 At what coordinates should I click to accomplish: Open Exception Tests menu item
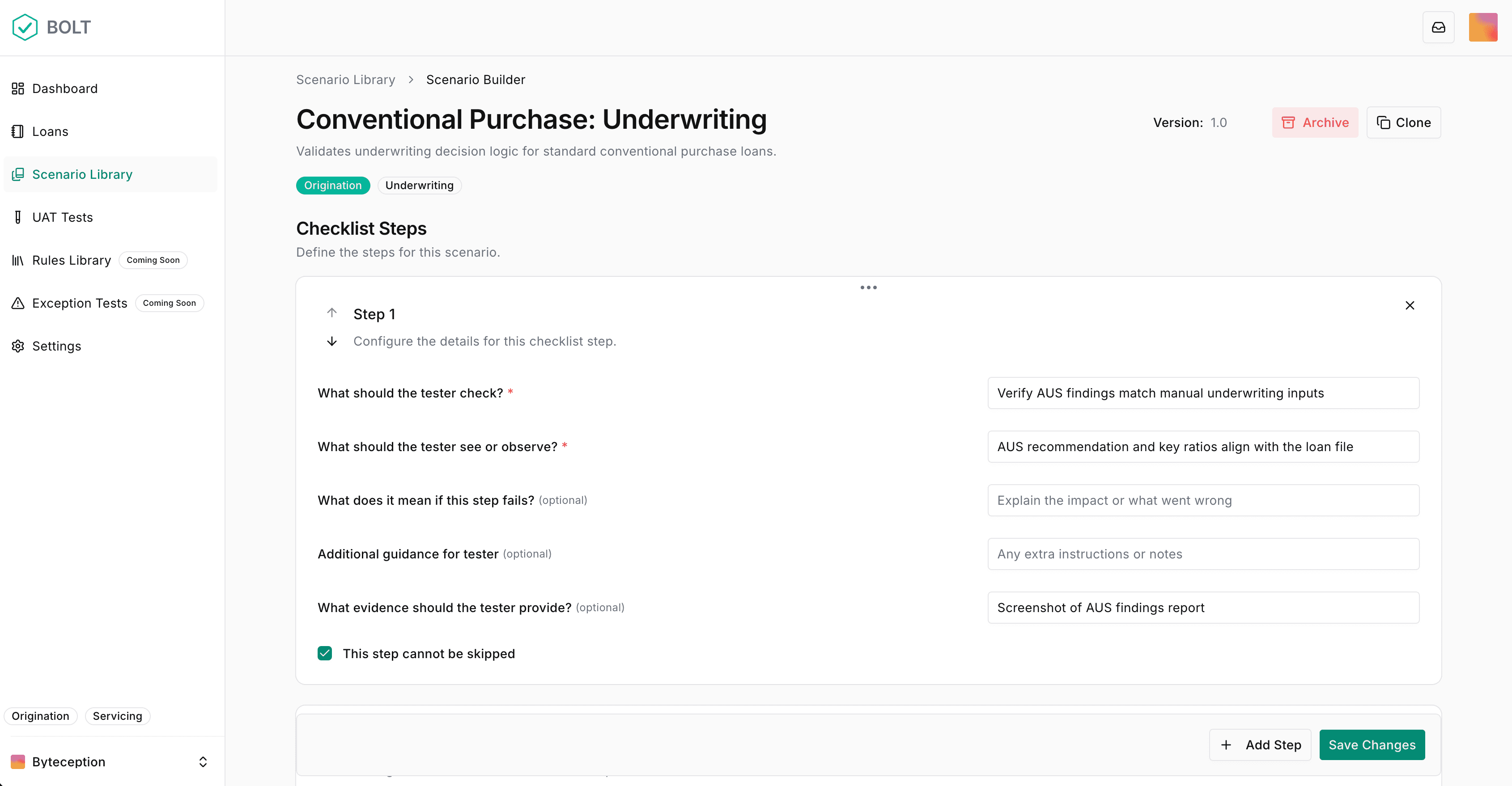(110, 303)
